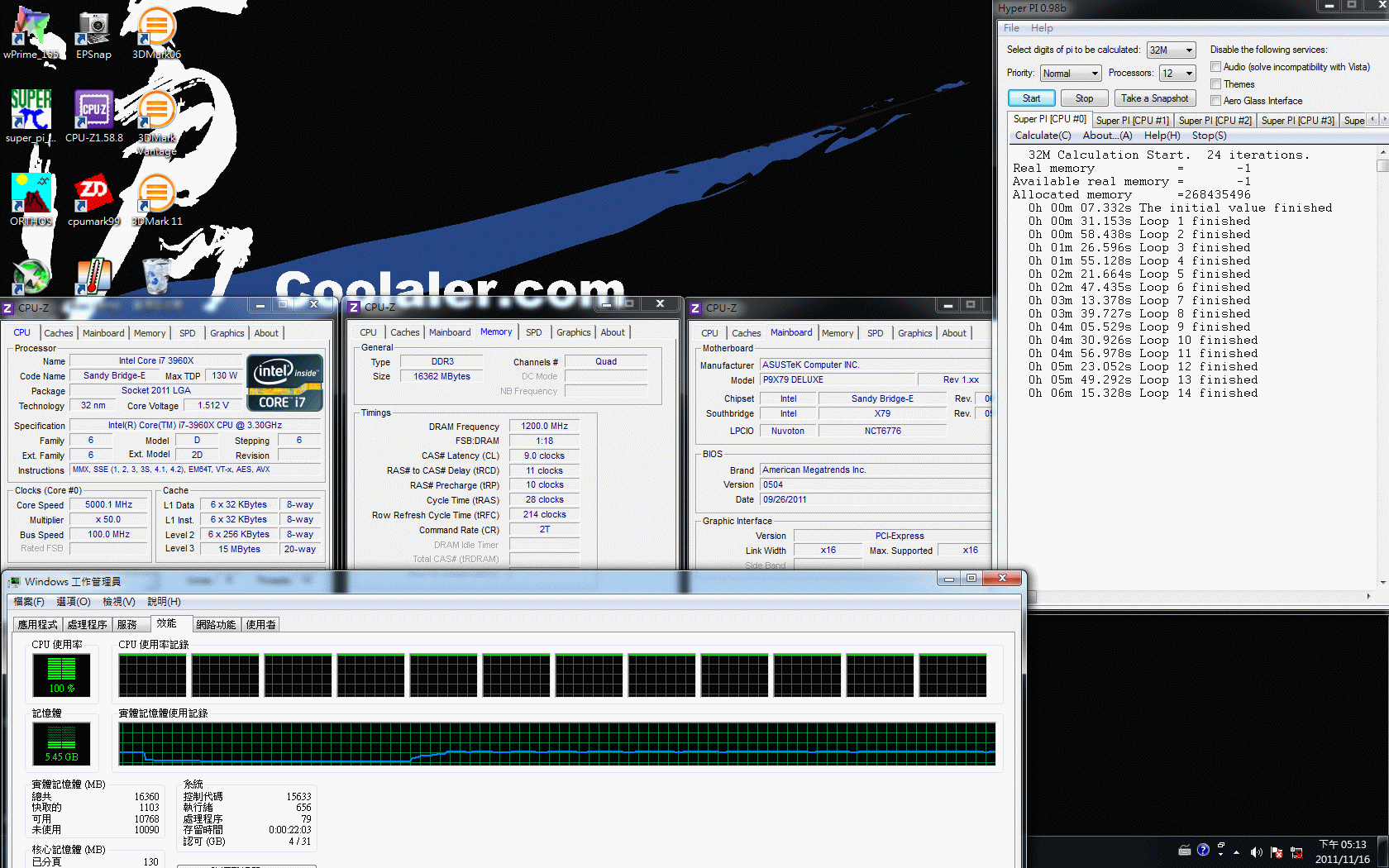Open Hyper PI Help menu
This screenshot has height=868, width=1389.
coord(1042,28)
